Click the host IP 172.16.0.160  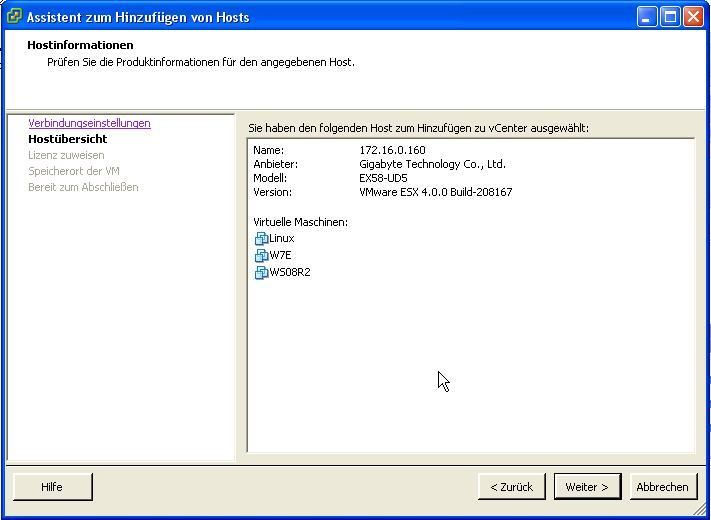(x=392, y=150)
